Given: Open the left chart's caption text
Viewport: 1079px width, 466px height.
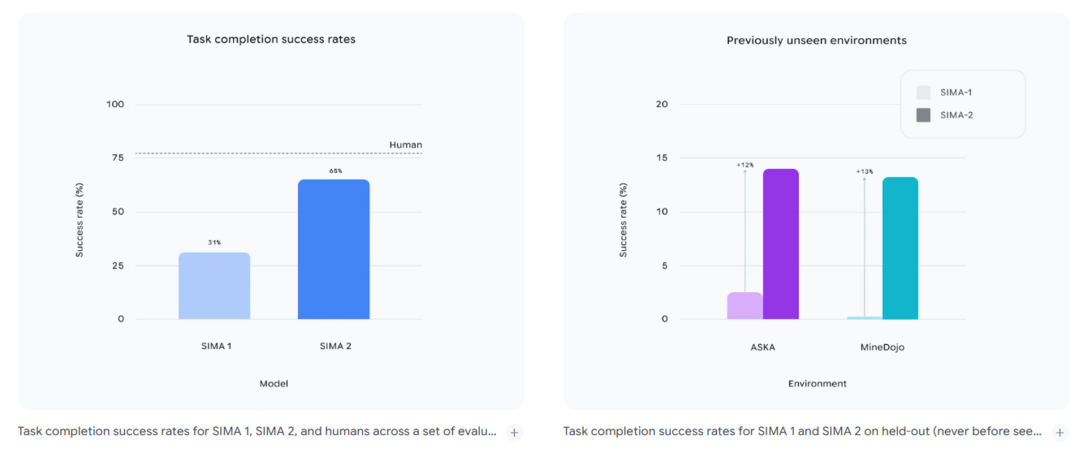Looking at the screenshot, I should (x=257, y=432).
